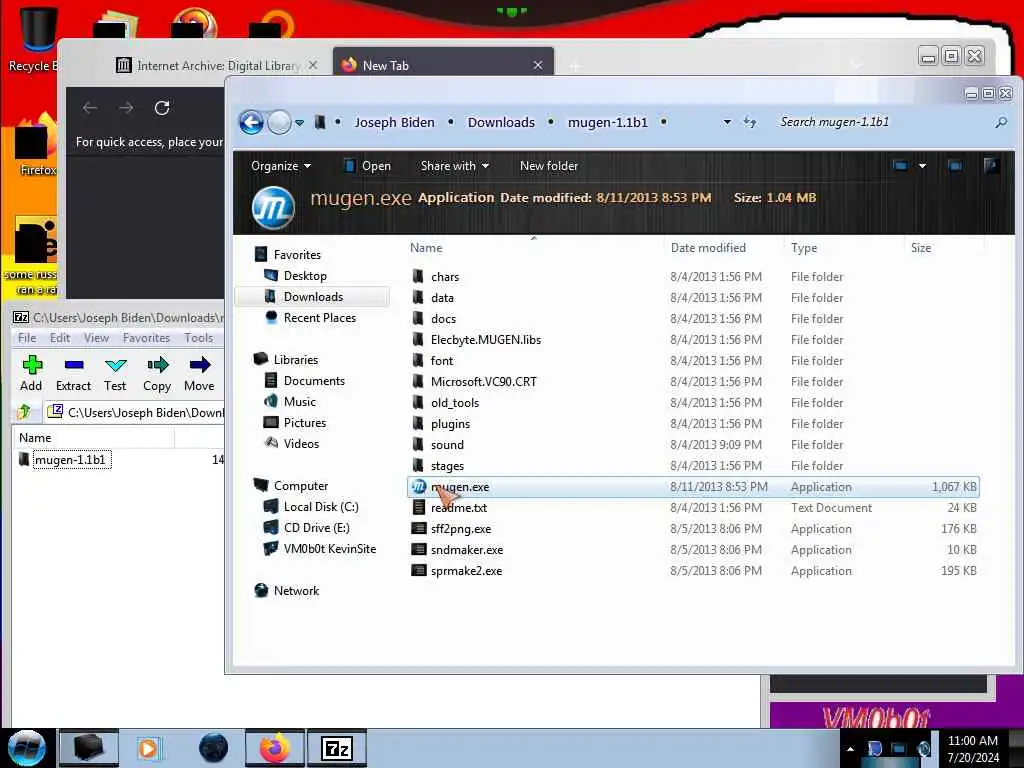Click Network in navigation pane
Image resolution: width=1024 pixels, height=768 pixels.
click(x=296, y=590)
